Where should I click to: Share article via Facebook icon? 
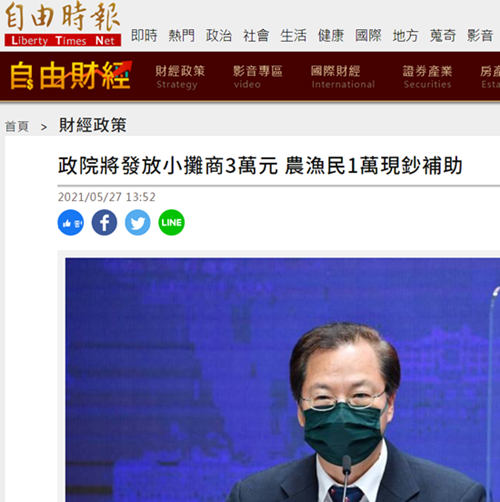[x=104, y=223]
